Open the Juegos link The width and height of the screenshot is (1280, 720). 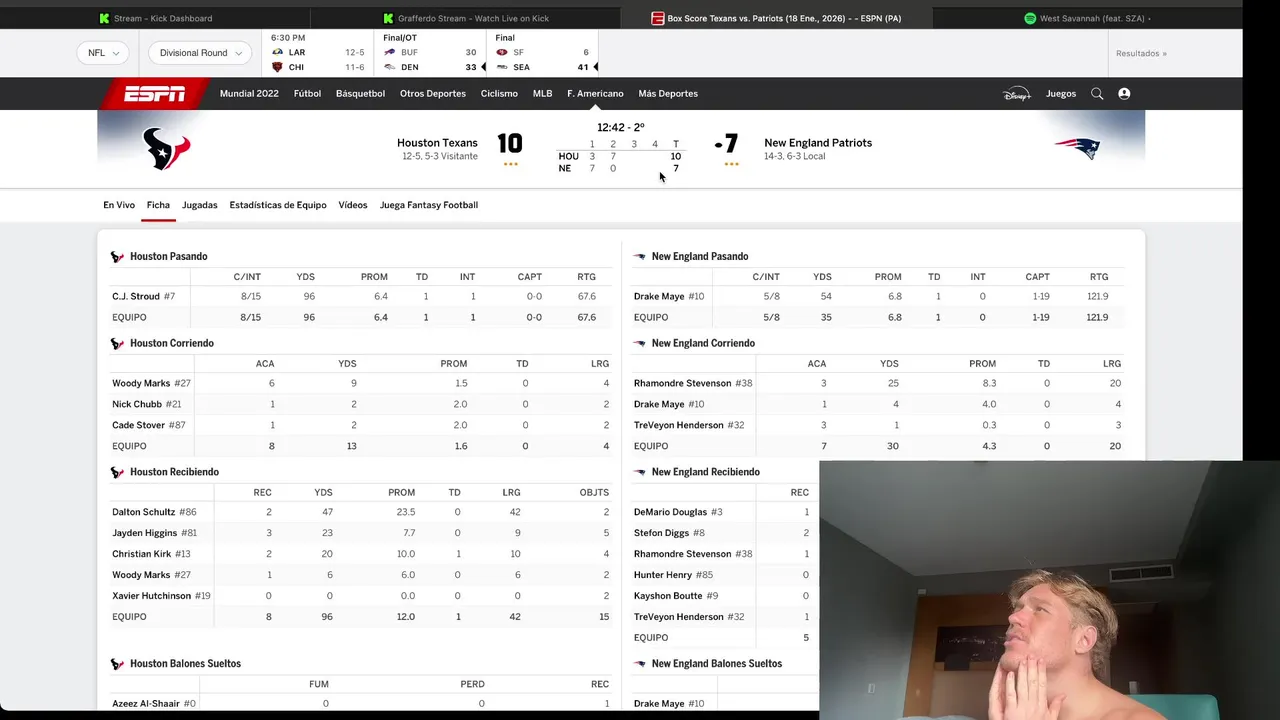click(x=1061, y=94)
